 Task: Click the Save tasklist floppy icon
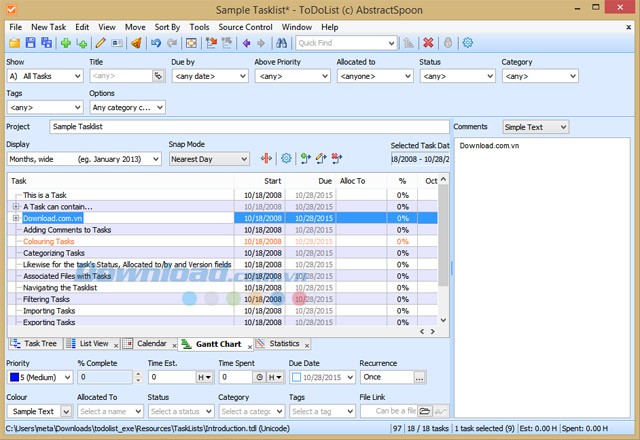pos(31,43)
